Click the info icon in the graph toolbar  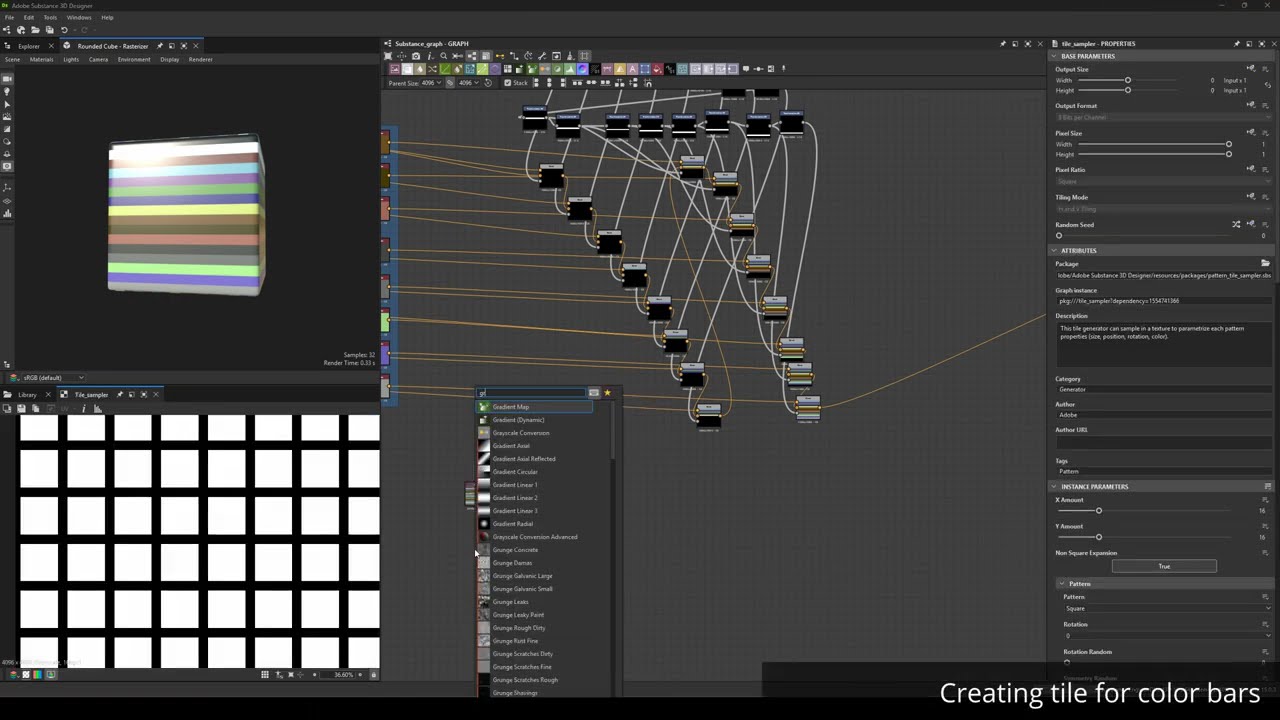tap(430, 56)
